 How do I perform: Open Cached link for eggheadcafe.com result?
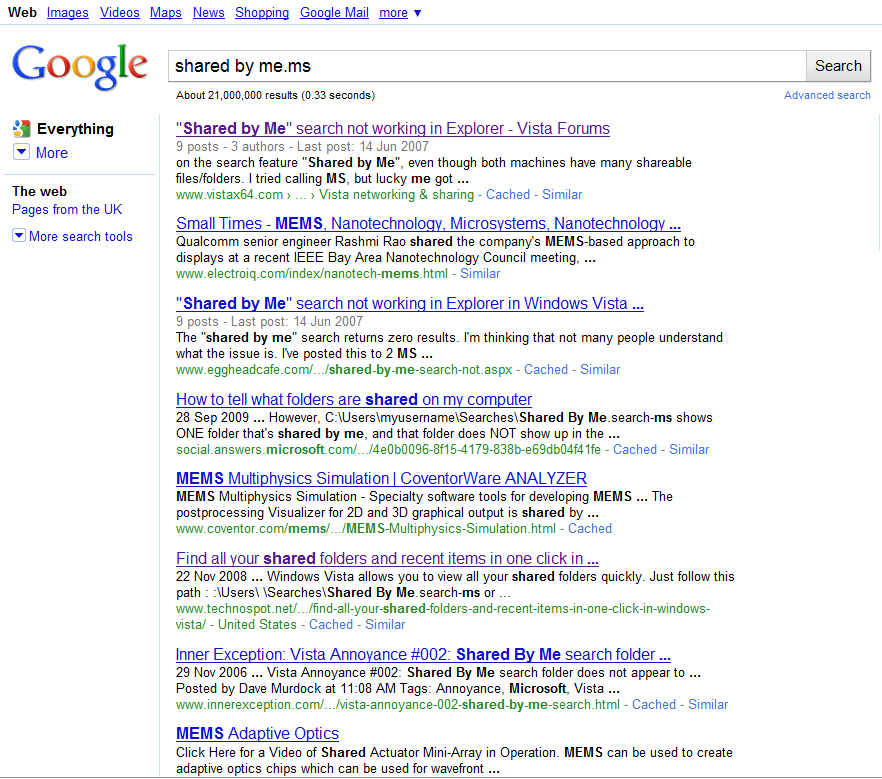click(x=546, y=370)
